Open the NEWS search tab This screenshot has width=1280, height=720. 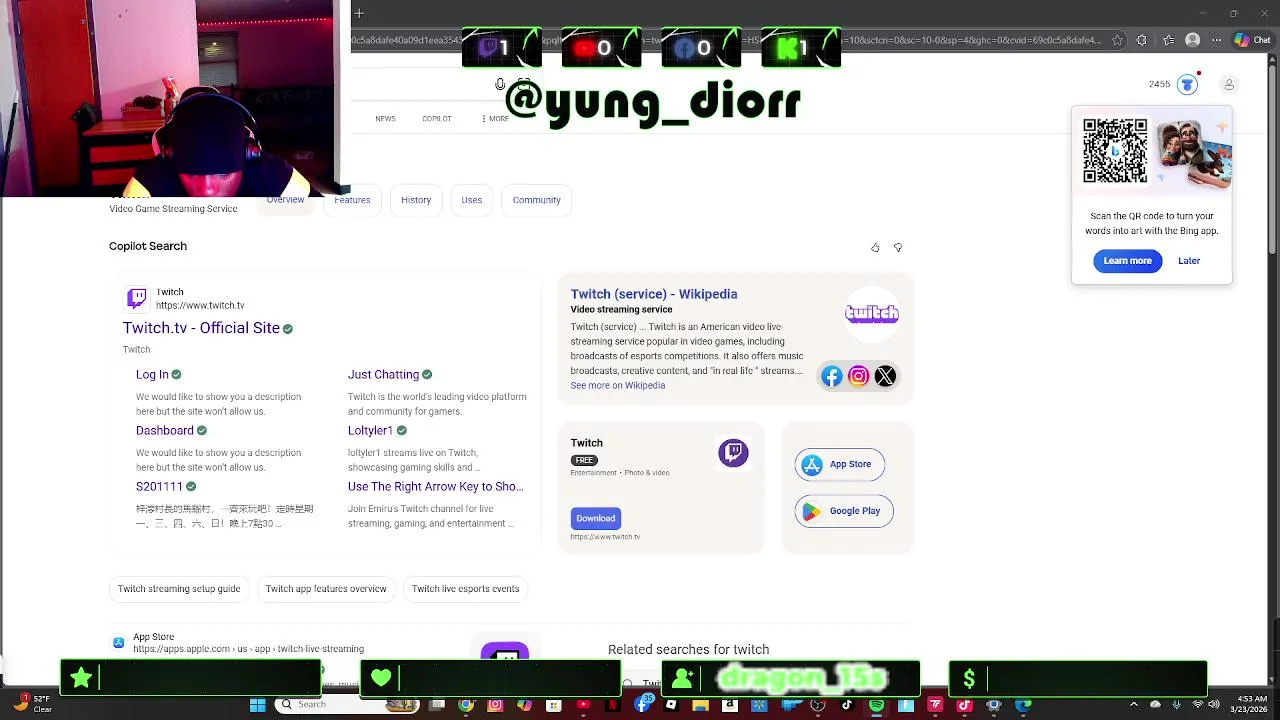coord(385,118)
